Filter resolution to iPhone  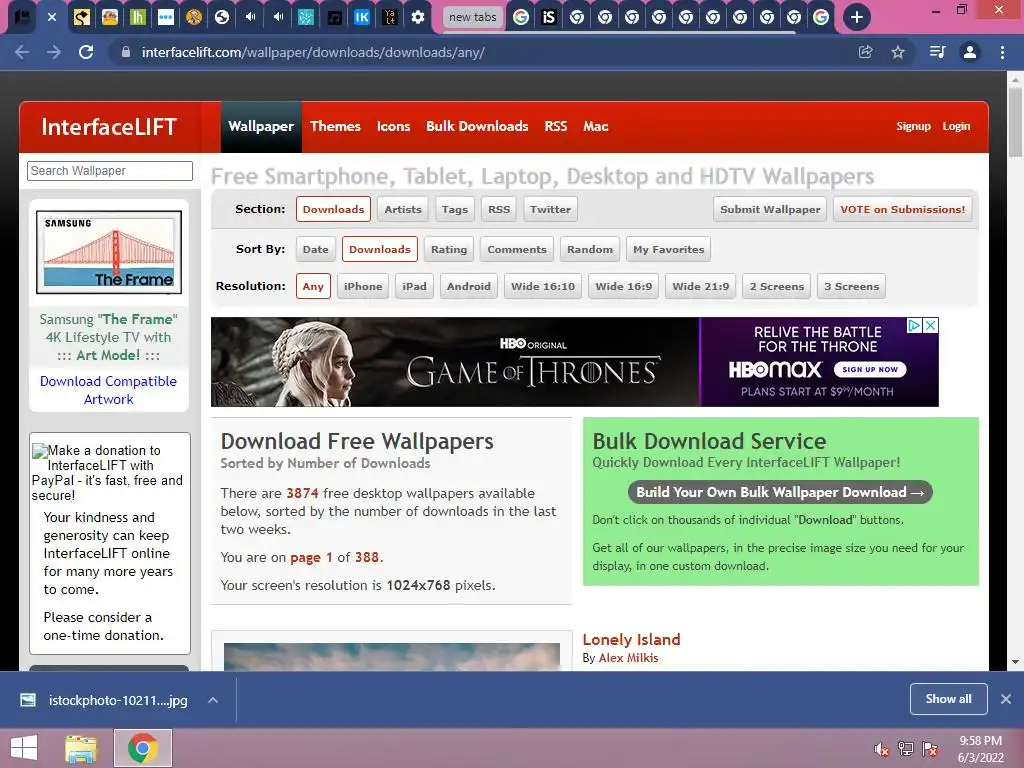coord(363,287)
